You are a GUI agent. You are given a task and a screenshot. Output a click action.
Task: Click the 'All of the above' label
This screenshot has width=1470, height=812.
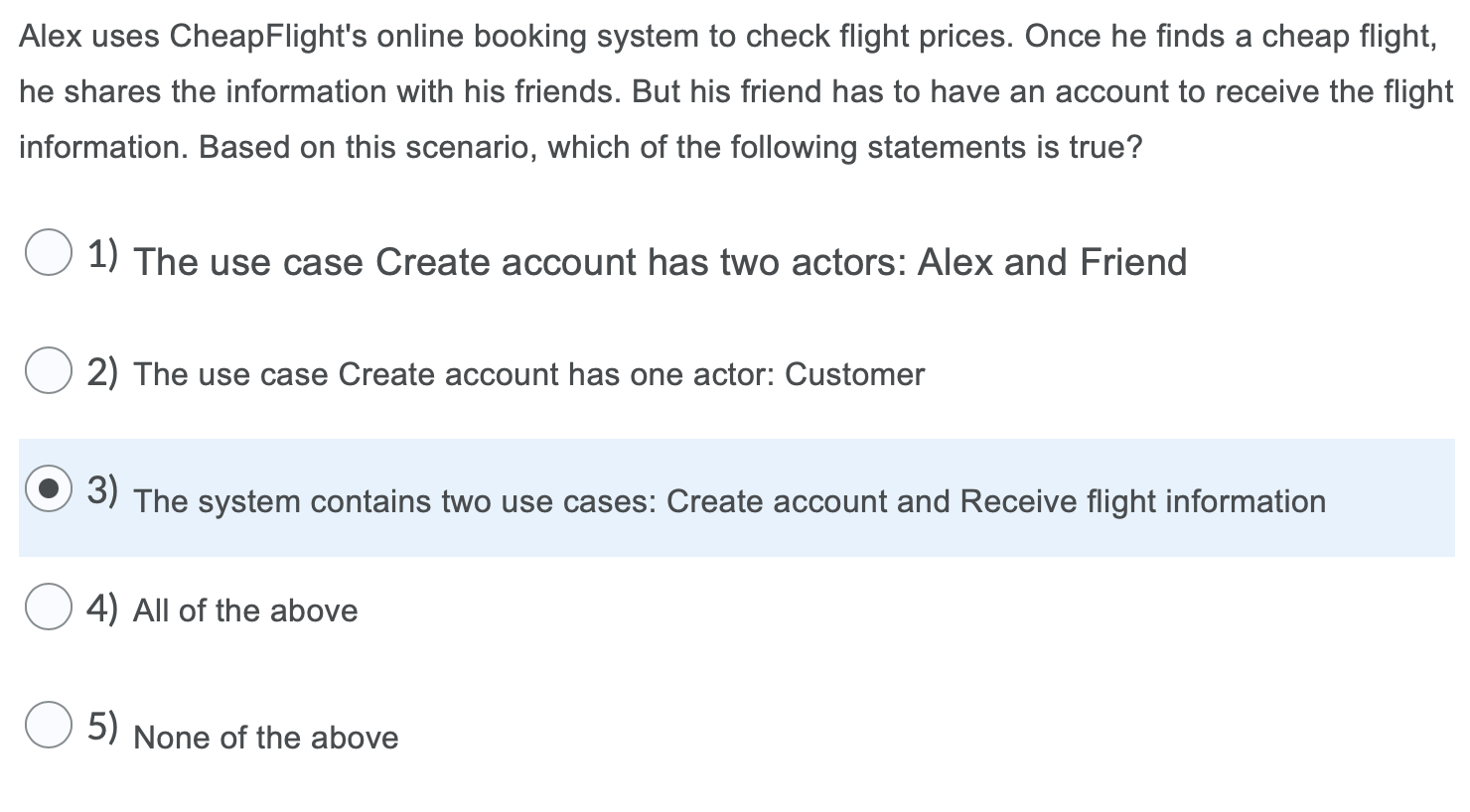click(x=245, y=610)
